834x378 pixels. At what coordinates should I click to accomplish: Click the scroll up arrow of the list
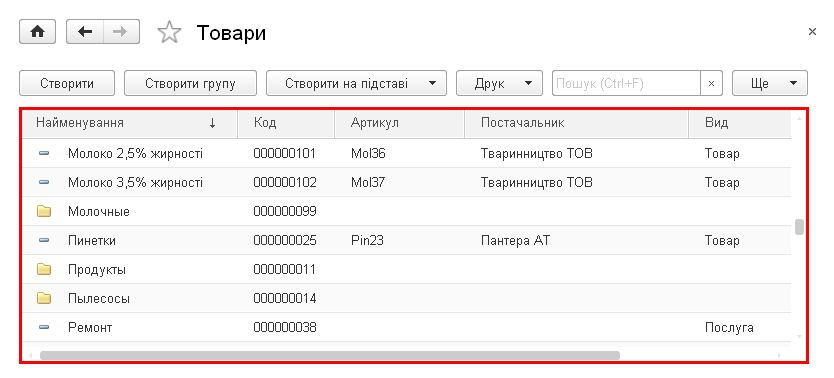(799, 118)
